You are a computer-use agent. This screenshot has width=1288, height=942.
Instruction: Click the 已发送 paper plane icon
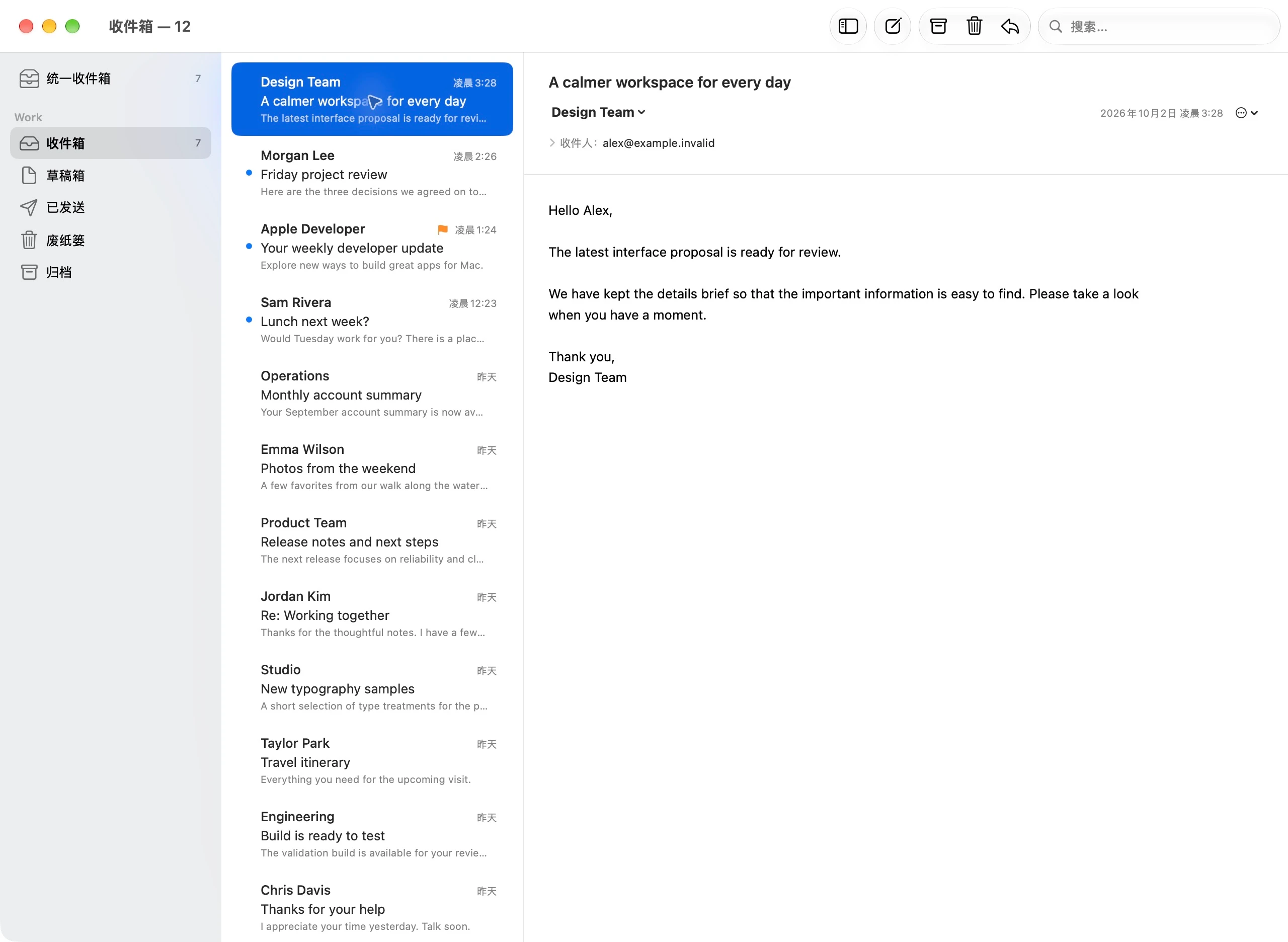tap(29, 207)
